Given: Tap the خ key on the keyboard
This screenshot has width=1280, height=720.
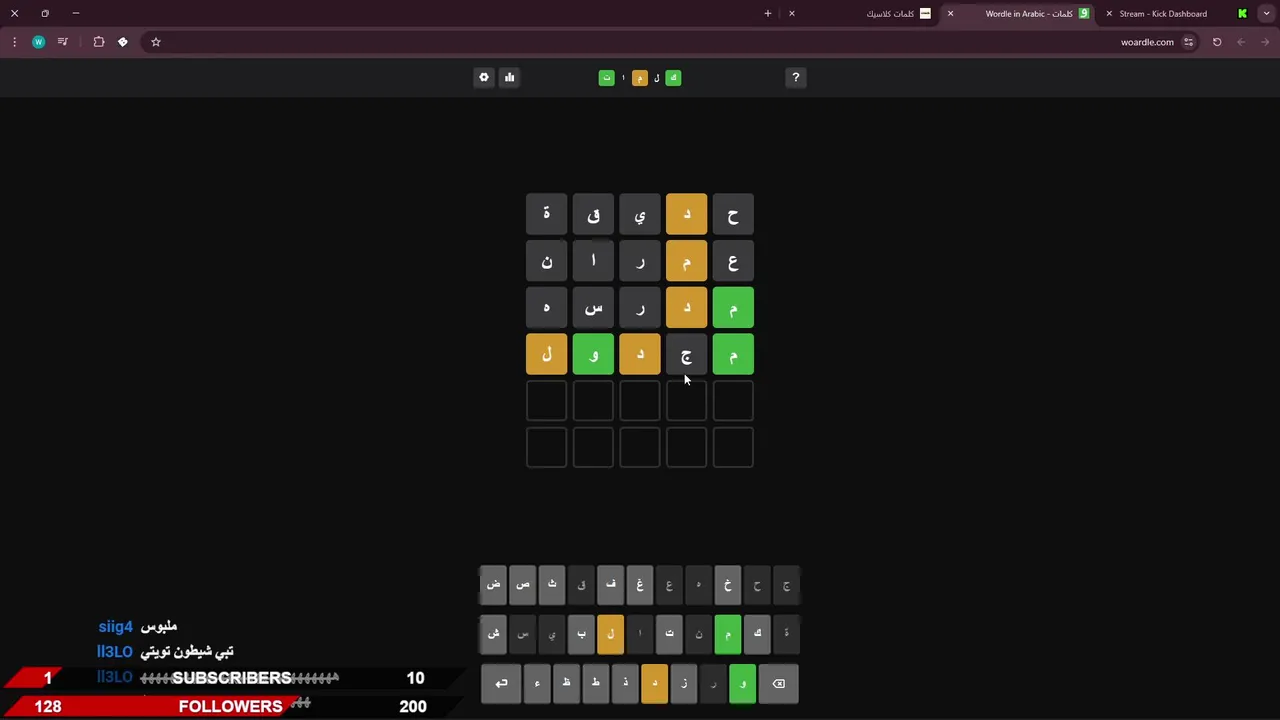Looking at the screenshot, I should pyautogui.click(x=728, y=585).
